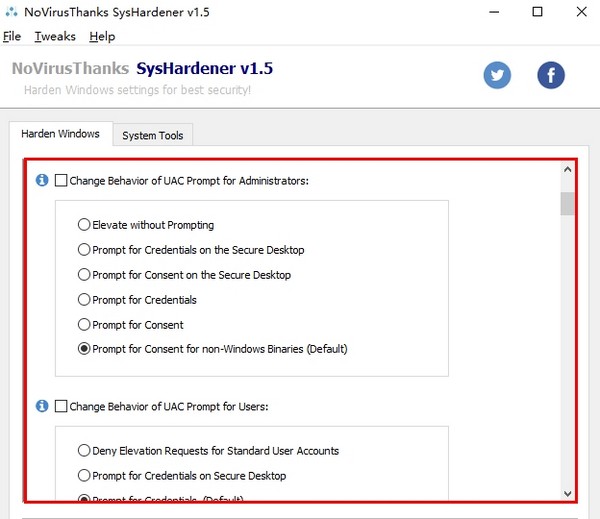Open the Twitter link icon
The height and width of the screenshot is (519, 600).
tap(497, 75)
